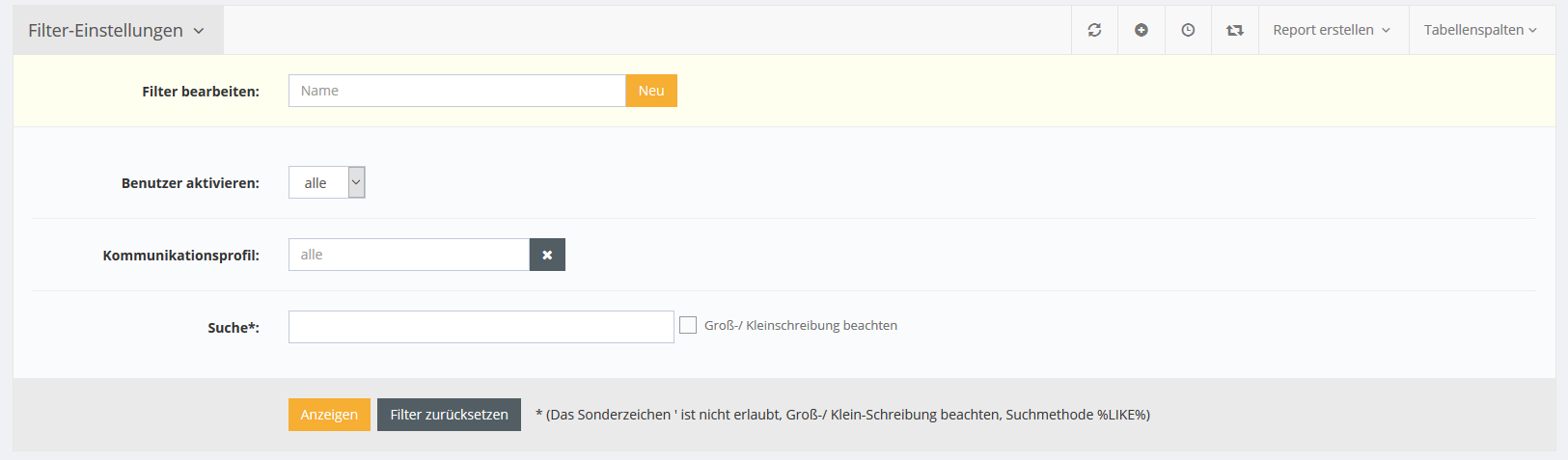
Task: Focus the filter Name input field
Action: (456, 91)
